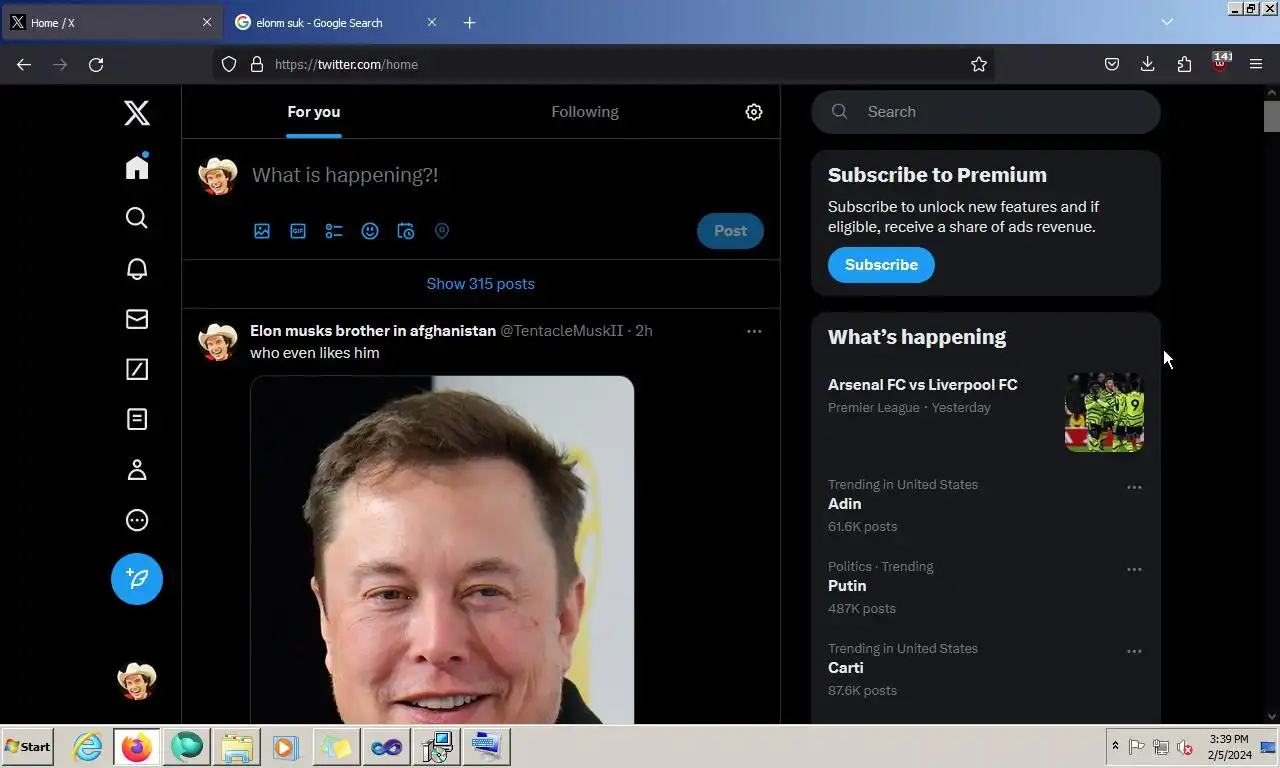
Task: Click the X logo in sidebar
Action: coord(137,112)
